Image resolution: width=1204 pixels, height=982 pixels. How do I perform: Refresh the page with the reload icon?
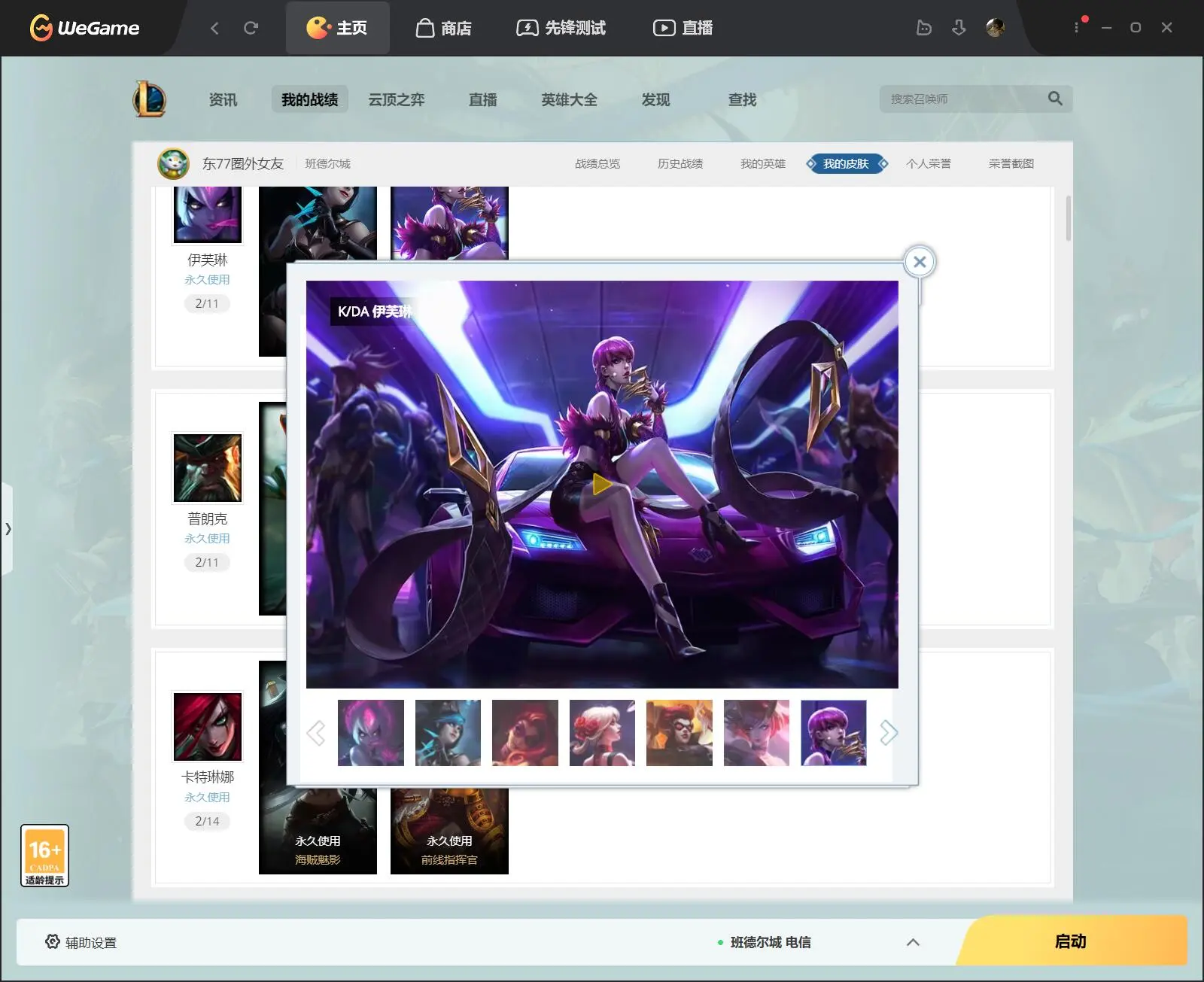pyautogui.click(x=251, y=28)
